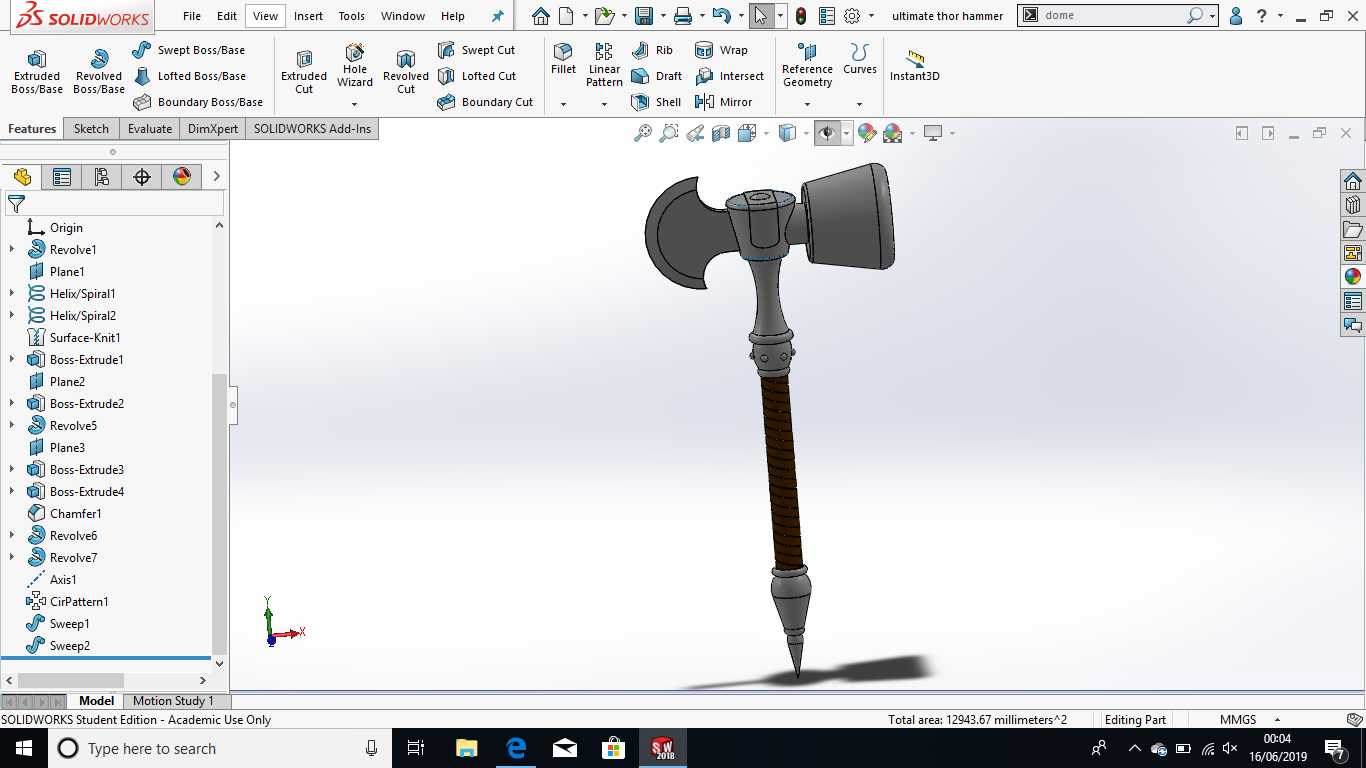
Task: Click the FeatureManager filter field
Action: (x=114, y=203)
